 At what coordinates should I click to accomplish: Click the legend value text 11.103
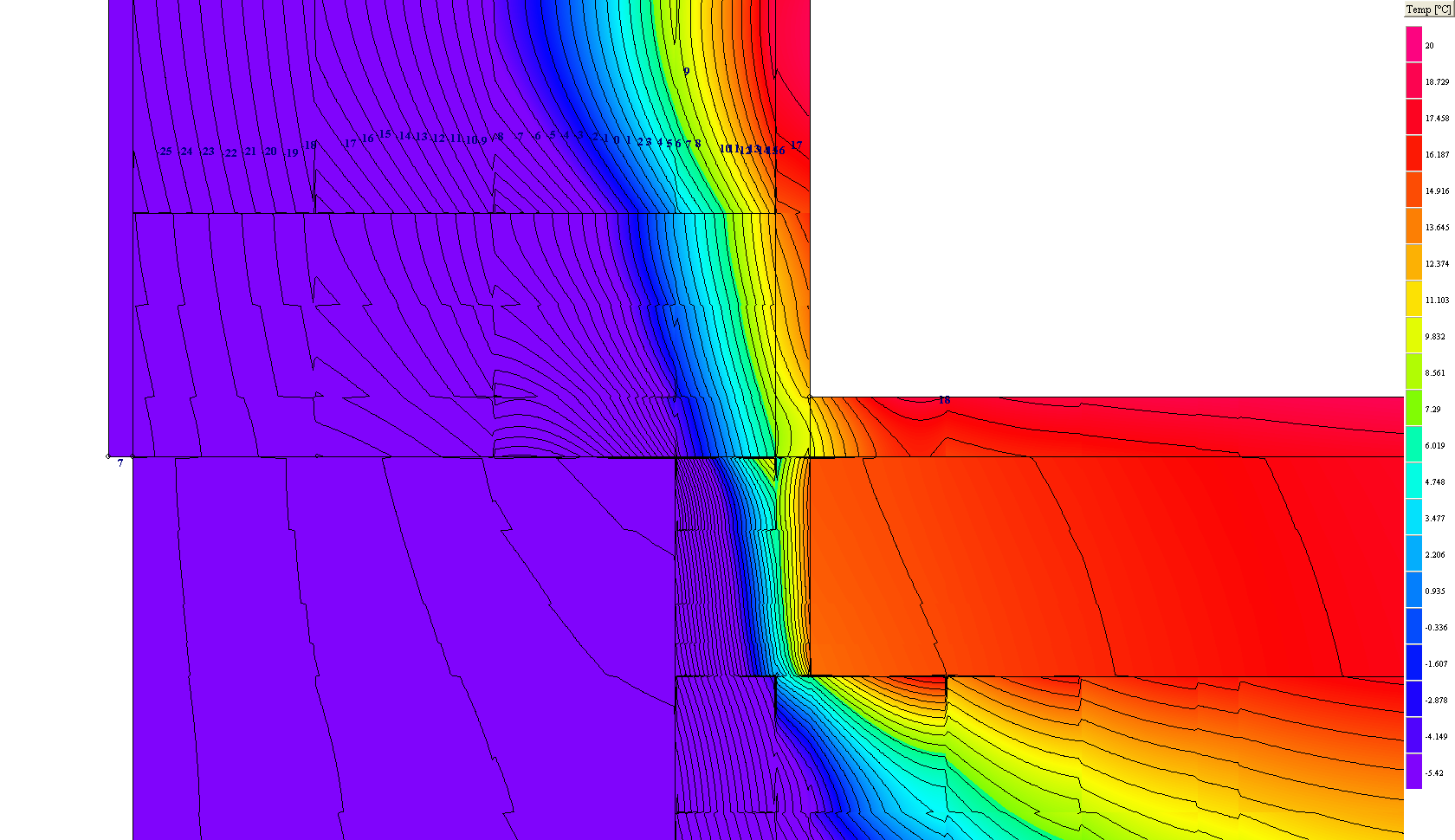pyautogui.click(x=1437, y=300)
